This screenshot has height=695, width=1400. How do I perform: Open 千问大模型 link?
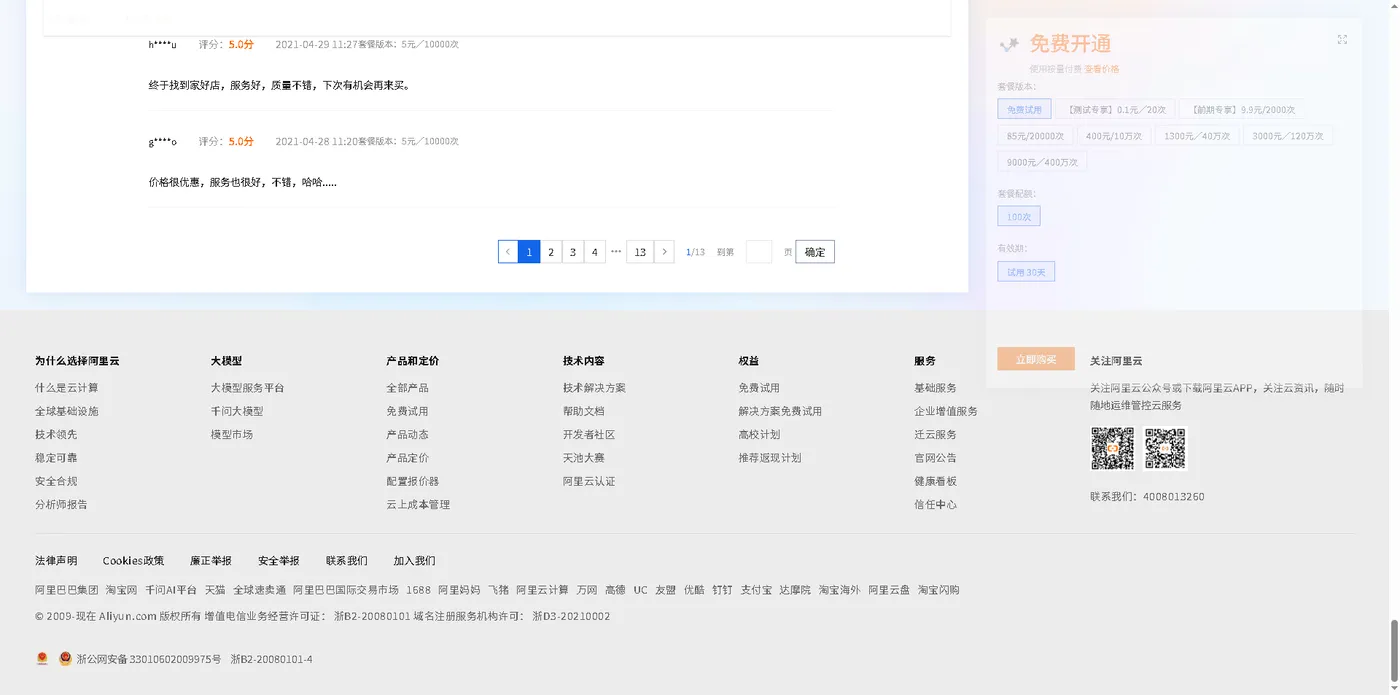(x=237, y=411)
